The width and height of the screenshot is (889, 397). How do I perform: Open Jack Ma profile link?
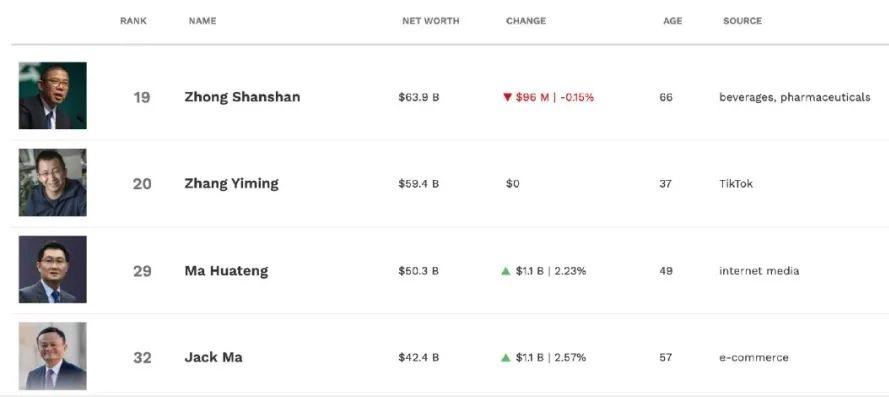(213, 358)
